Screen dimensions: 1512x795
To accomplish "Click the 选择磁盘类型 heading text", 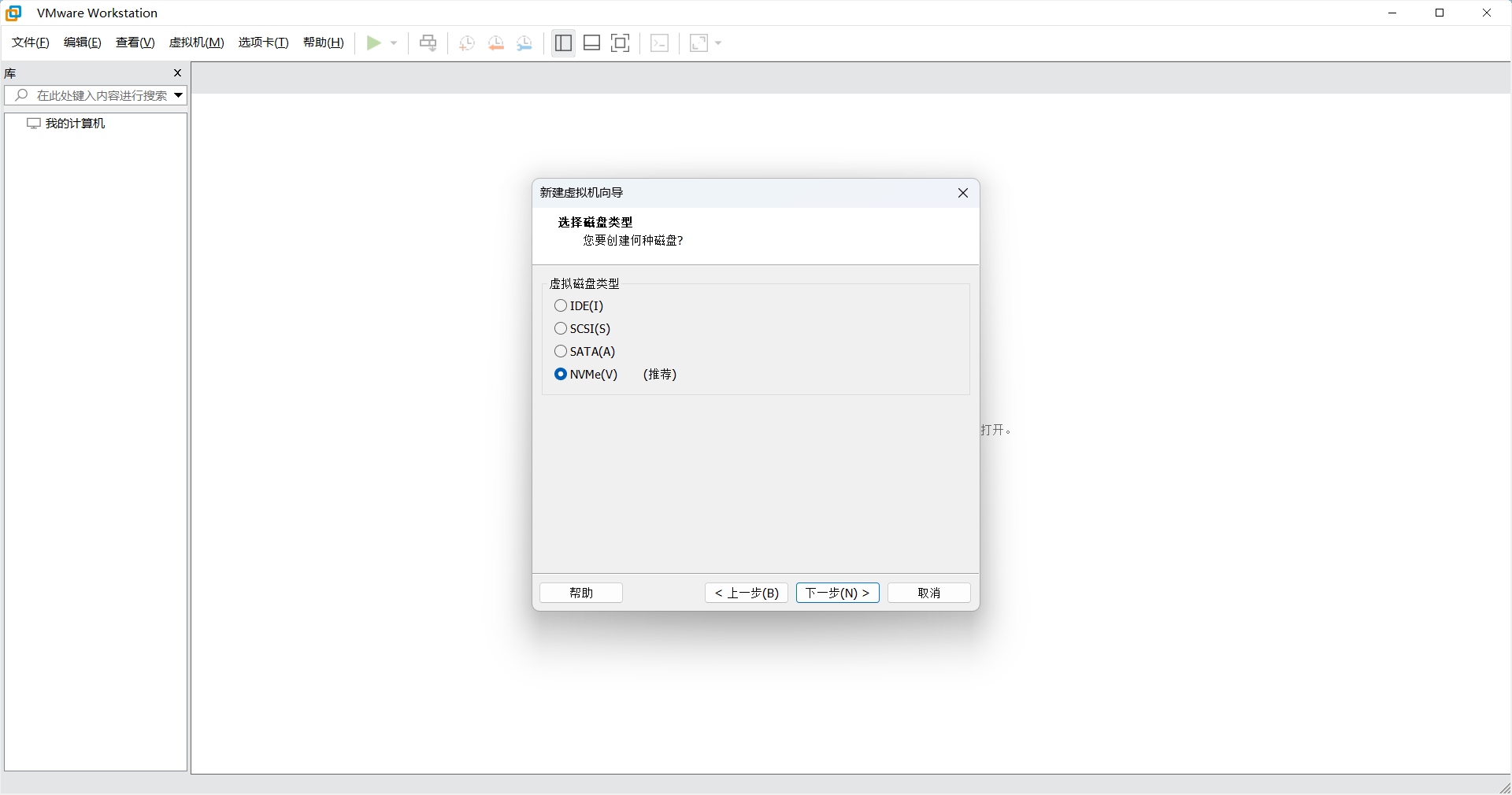I will (x=595, y=223).
